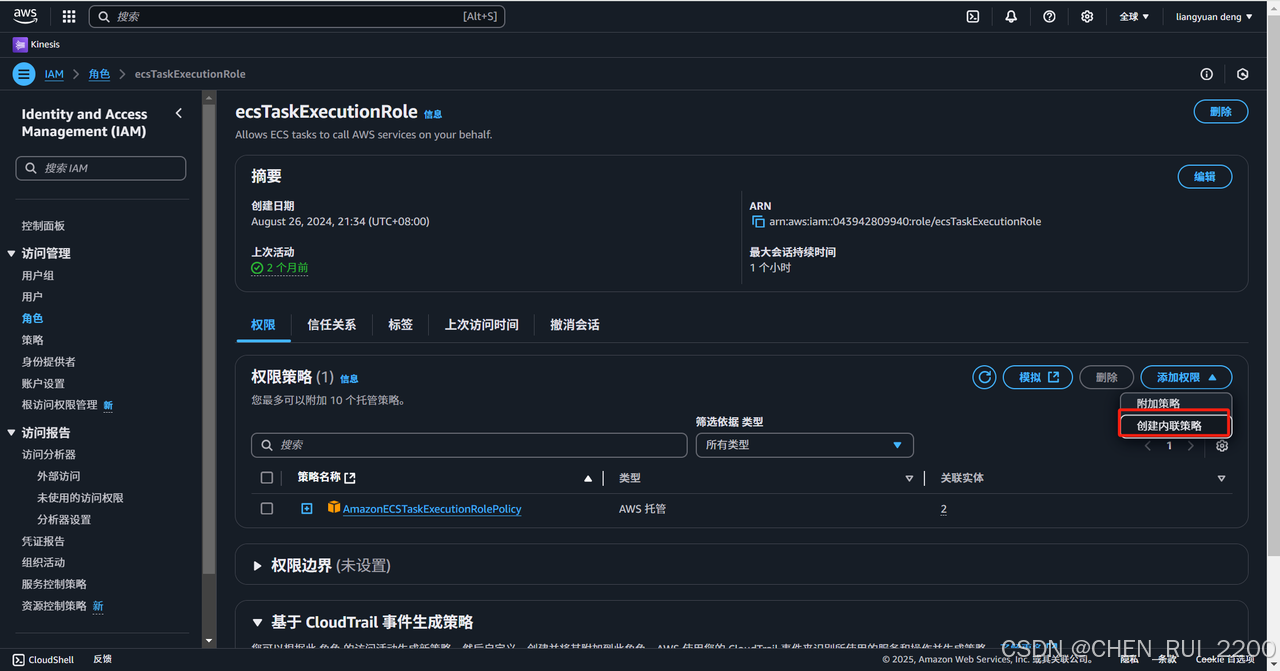Click the sidebar vertical scrollbar
The height and width of the screenshot is (671, 1280).
point(209,340)
